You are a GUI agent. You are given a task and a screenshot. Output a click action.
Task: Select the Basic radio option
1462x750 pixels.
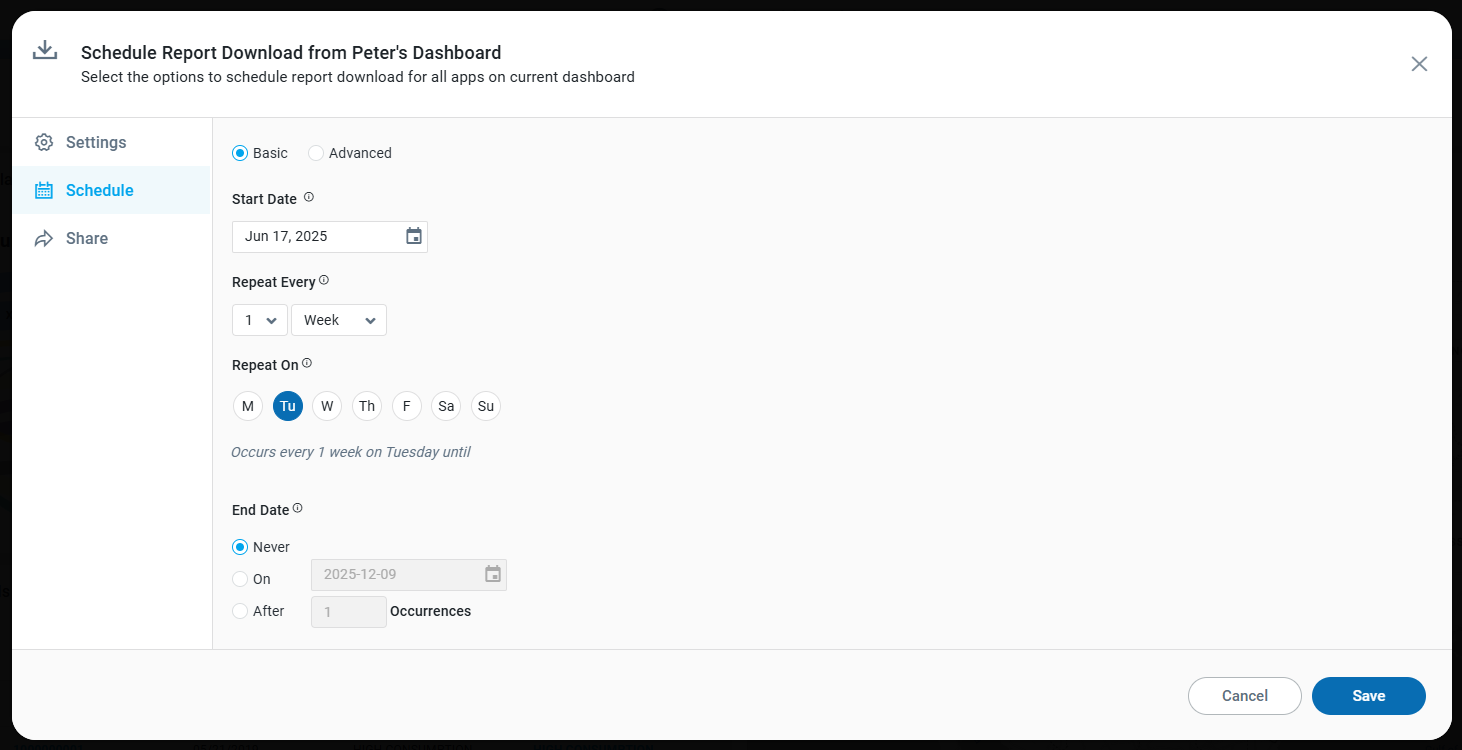pyautogui.click(x=240, y=153)
